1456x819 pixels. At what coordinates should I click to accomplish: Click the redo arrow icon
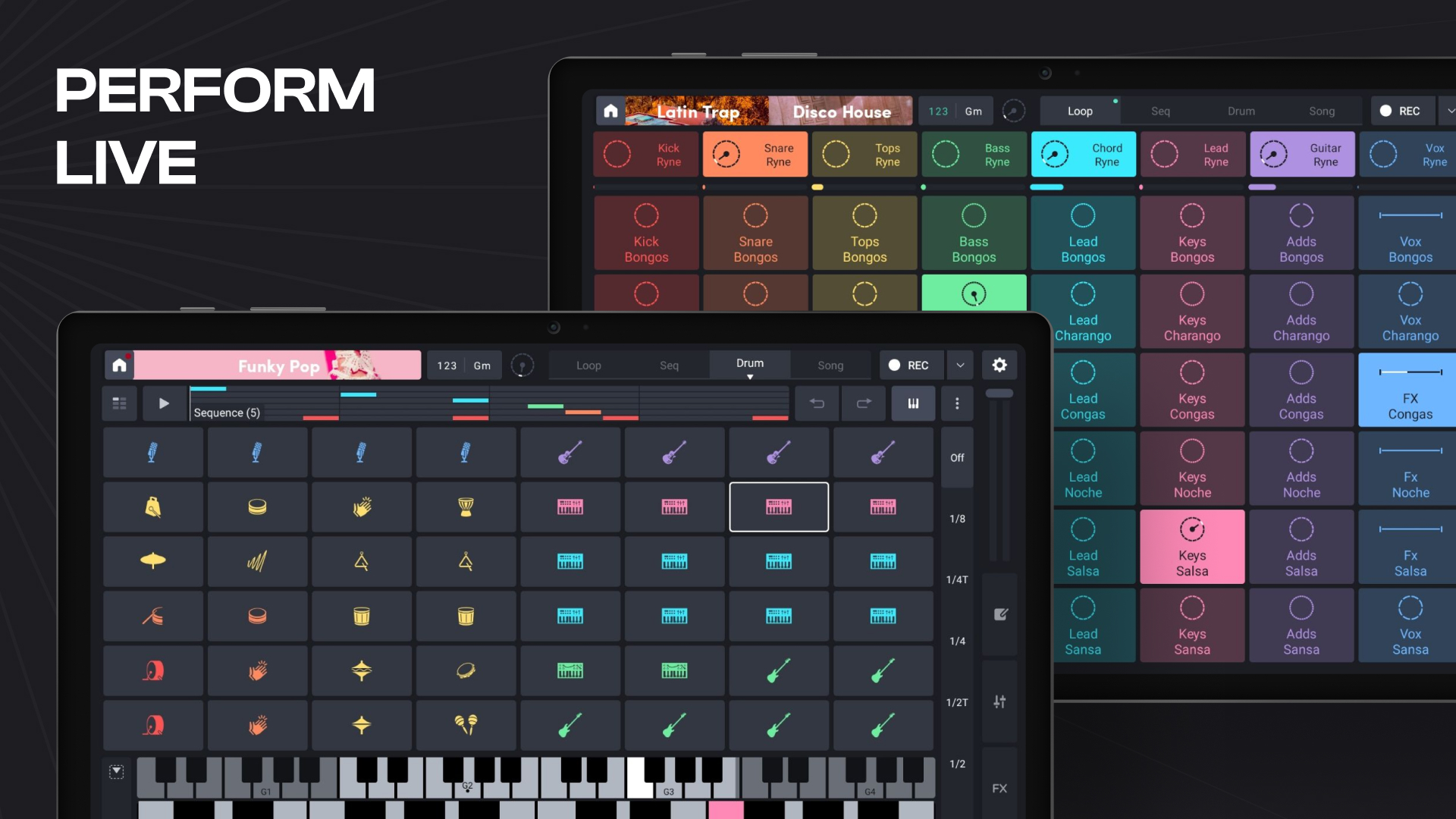point(864,403)
